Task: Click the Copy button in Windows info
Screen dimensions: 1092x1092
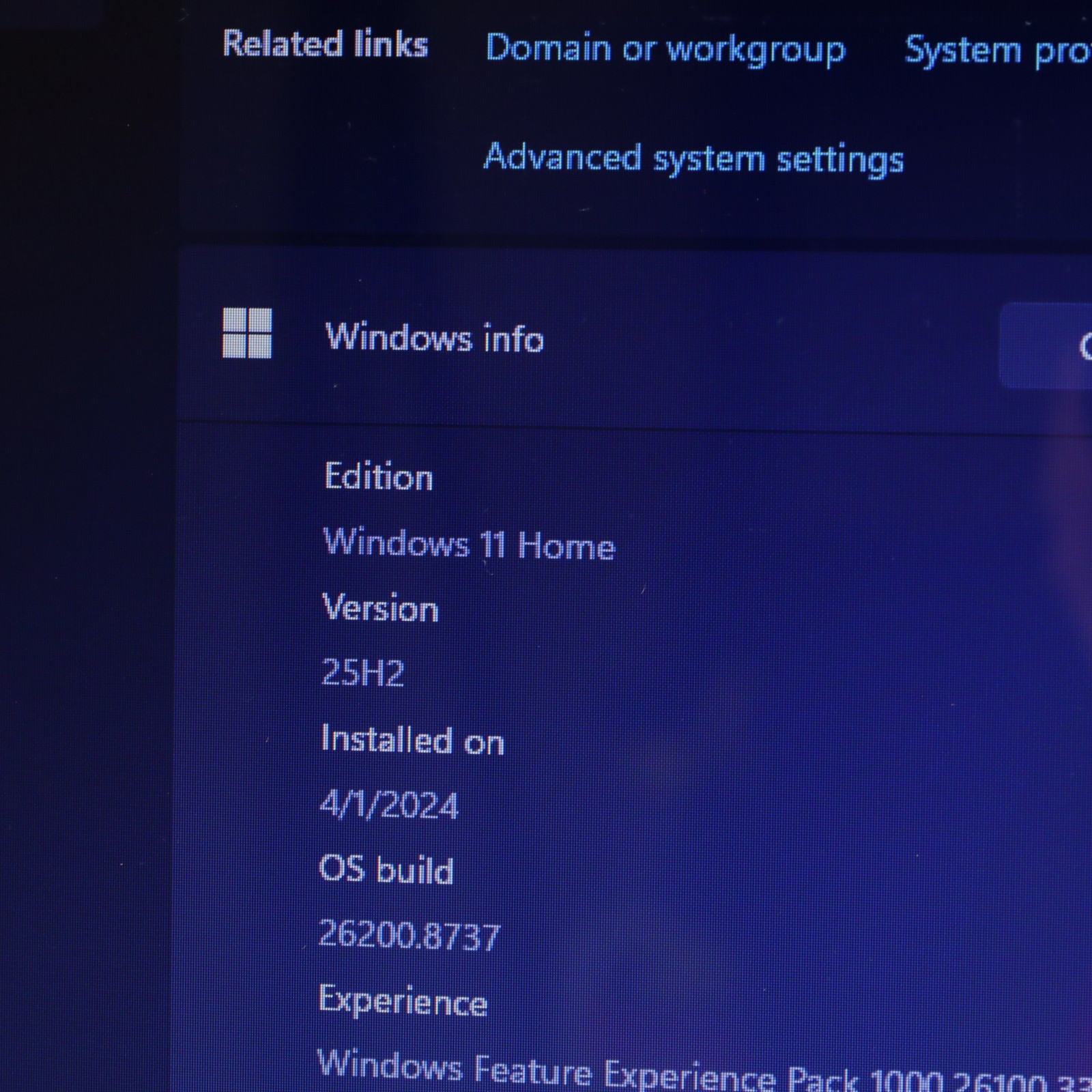Action: 1046,346
